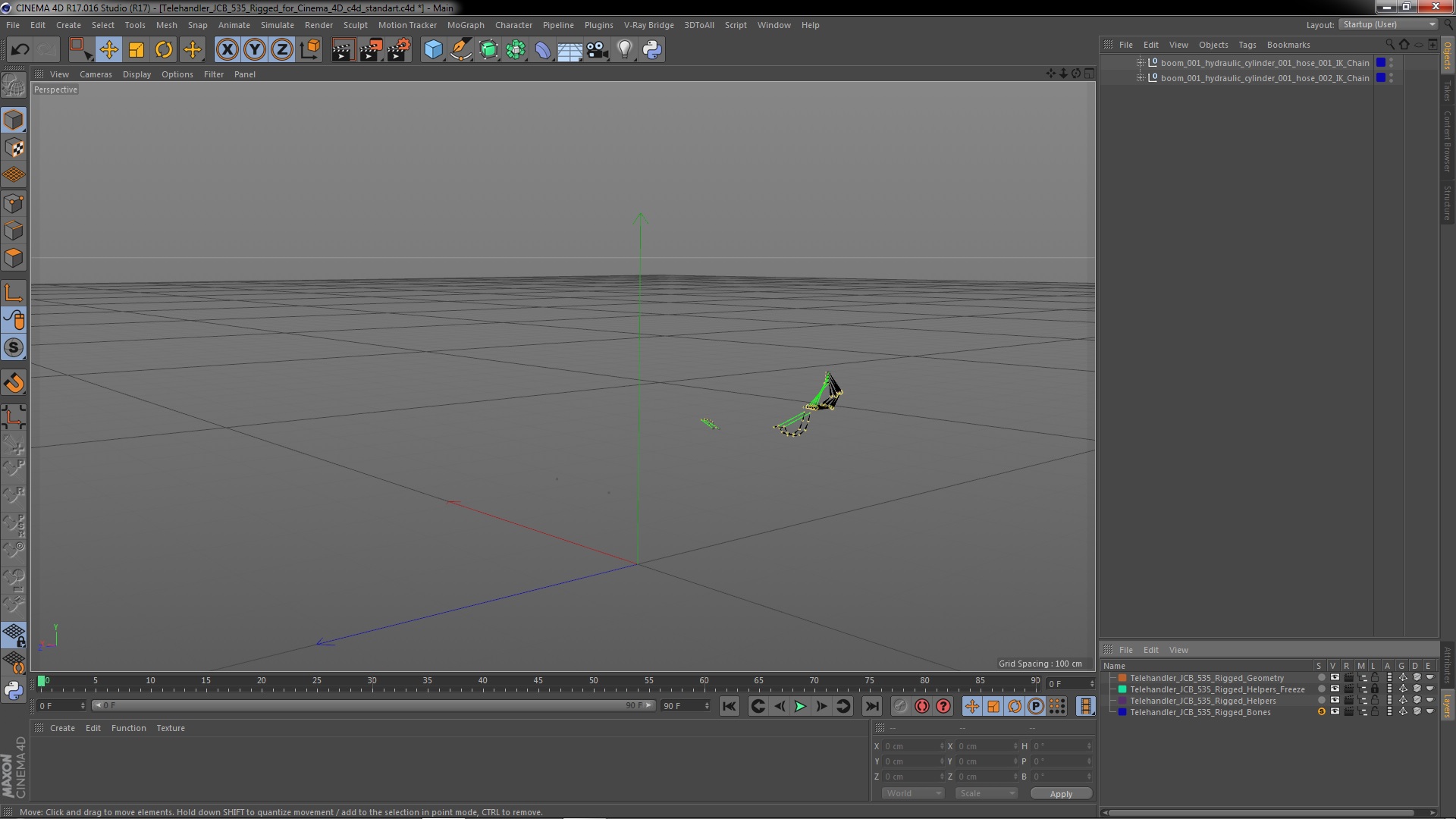Switch to Texture mode icon
This screenshot has width=1456, height=819.
coord(14,148)
